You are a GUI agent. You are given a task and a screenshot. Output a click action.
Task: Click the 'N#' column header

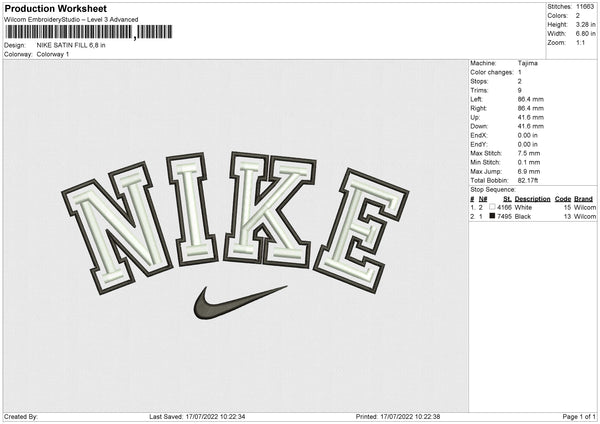pos(483,199)
